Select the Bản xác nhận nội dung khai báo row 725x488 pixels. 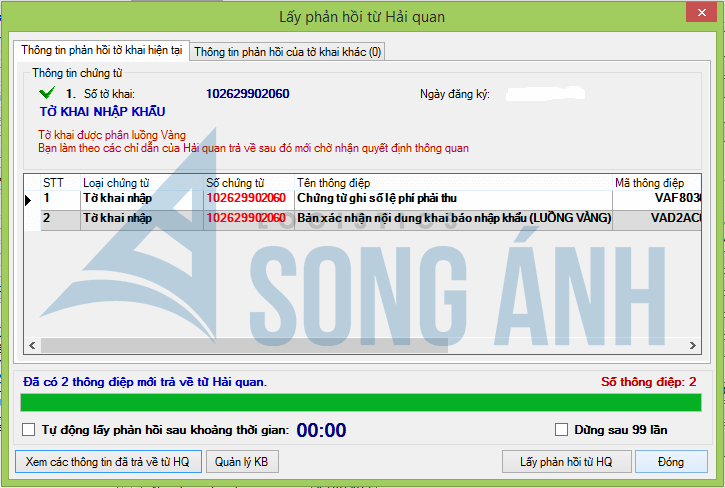452,218
